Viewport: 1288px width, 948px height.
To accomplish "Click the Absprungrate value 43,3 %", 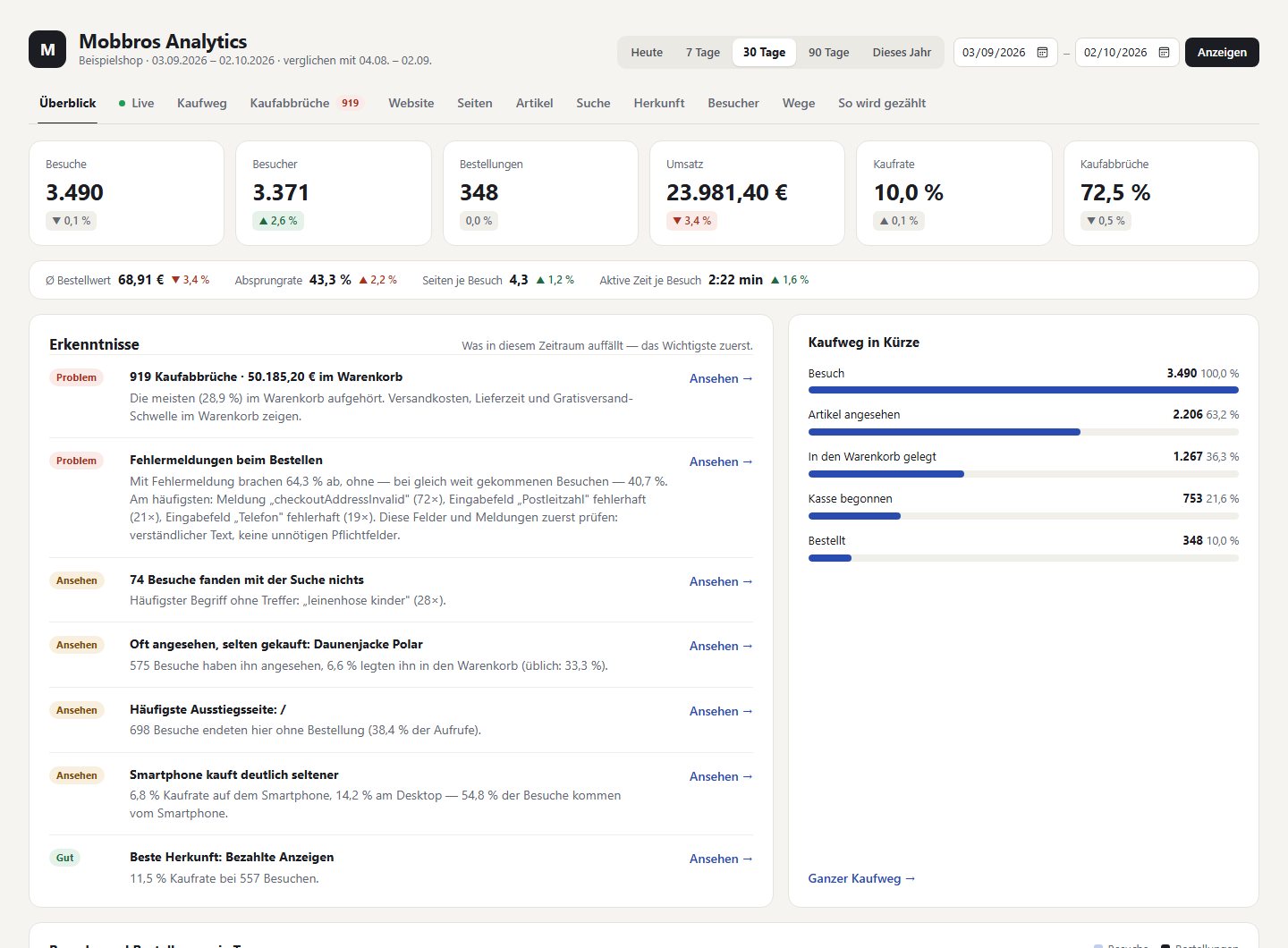I will 330,280.
